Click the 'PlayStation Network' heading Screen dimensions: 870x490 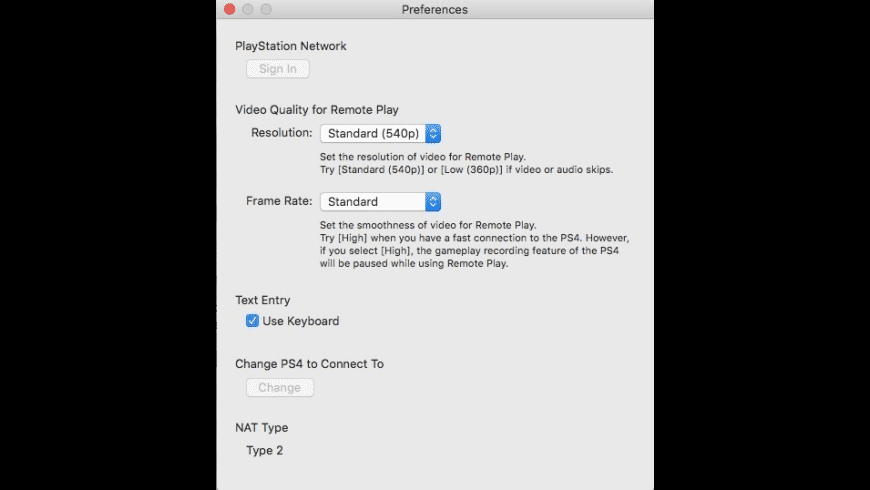pyautogui.click(x=291, y=46)
